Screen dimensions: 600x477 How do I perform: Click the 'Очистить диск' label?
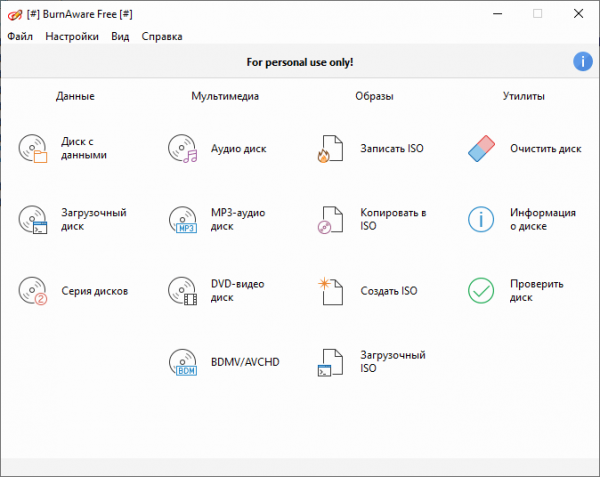point(546,149)
